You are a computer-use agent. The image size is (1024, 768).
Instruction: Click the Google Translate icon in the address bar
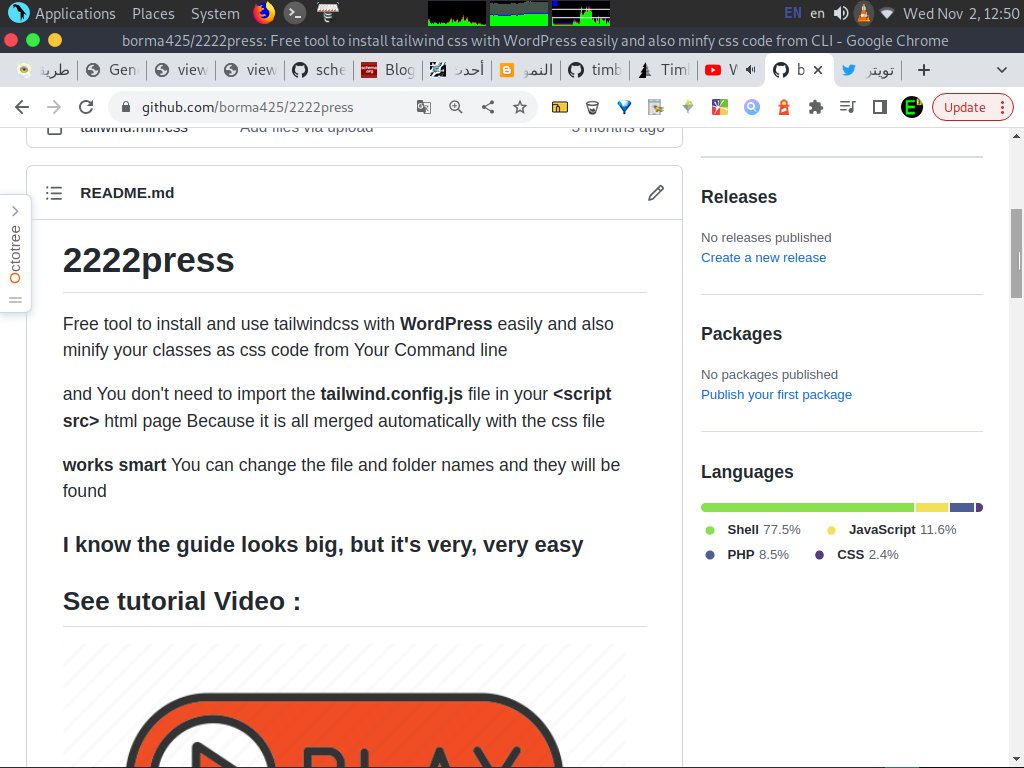click(424, 107)
